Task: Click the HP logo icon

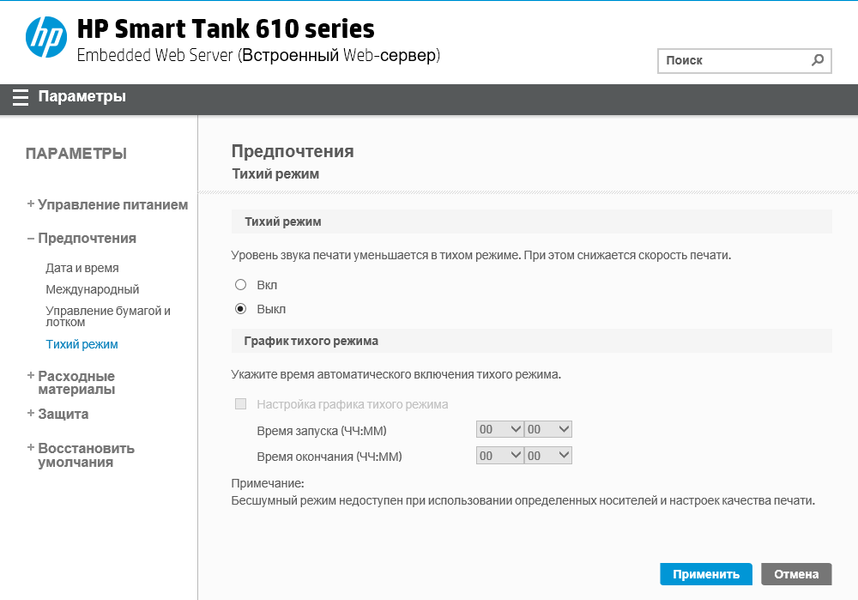Action: tap(45, 38)
